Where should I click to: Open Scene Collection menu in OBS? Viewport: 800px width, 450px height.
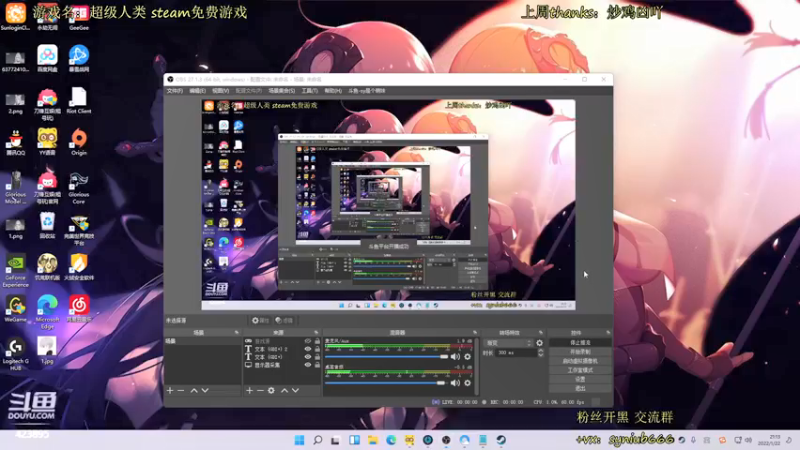[x=282, y=91]
